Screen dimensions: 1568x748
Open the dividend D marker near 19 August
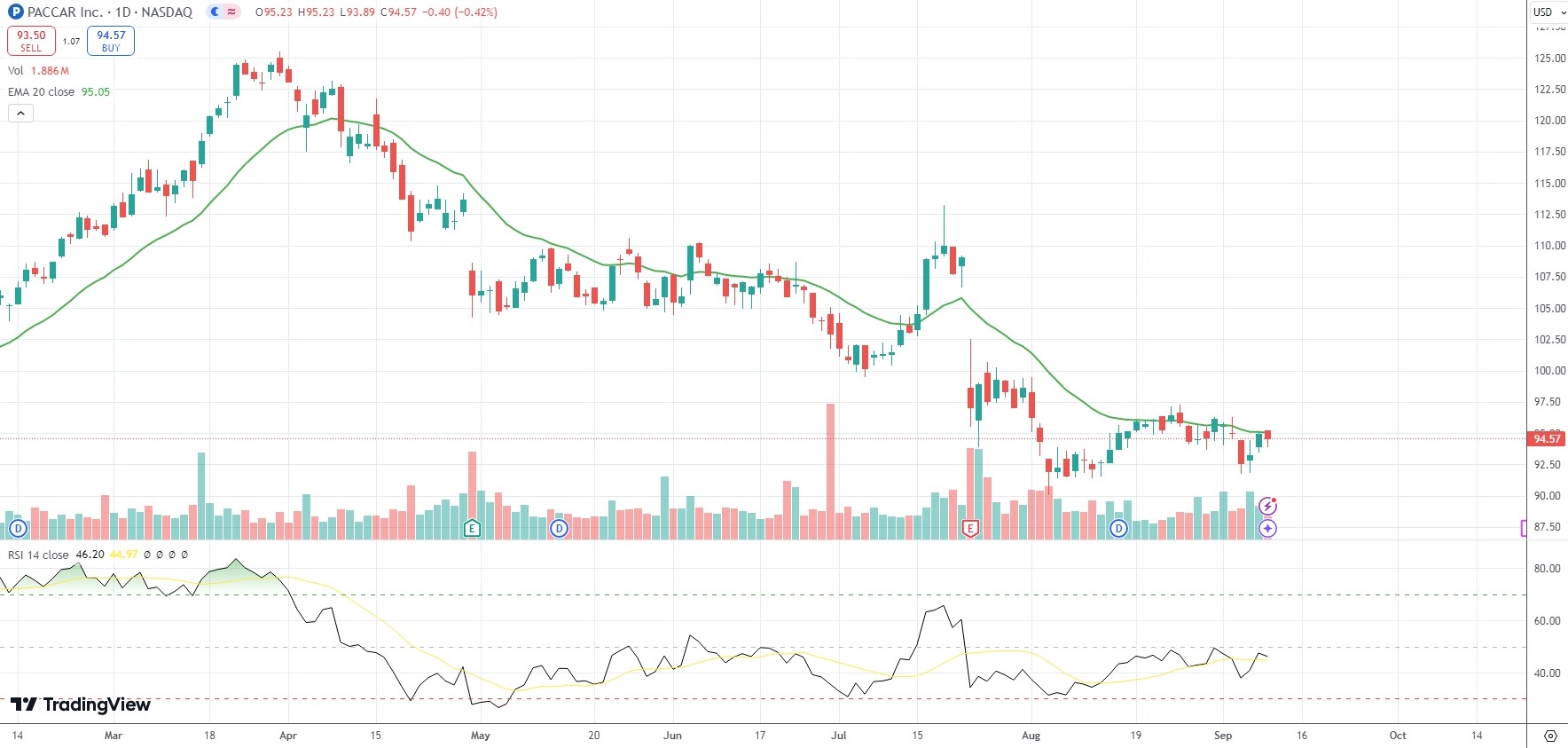1119,529
